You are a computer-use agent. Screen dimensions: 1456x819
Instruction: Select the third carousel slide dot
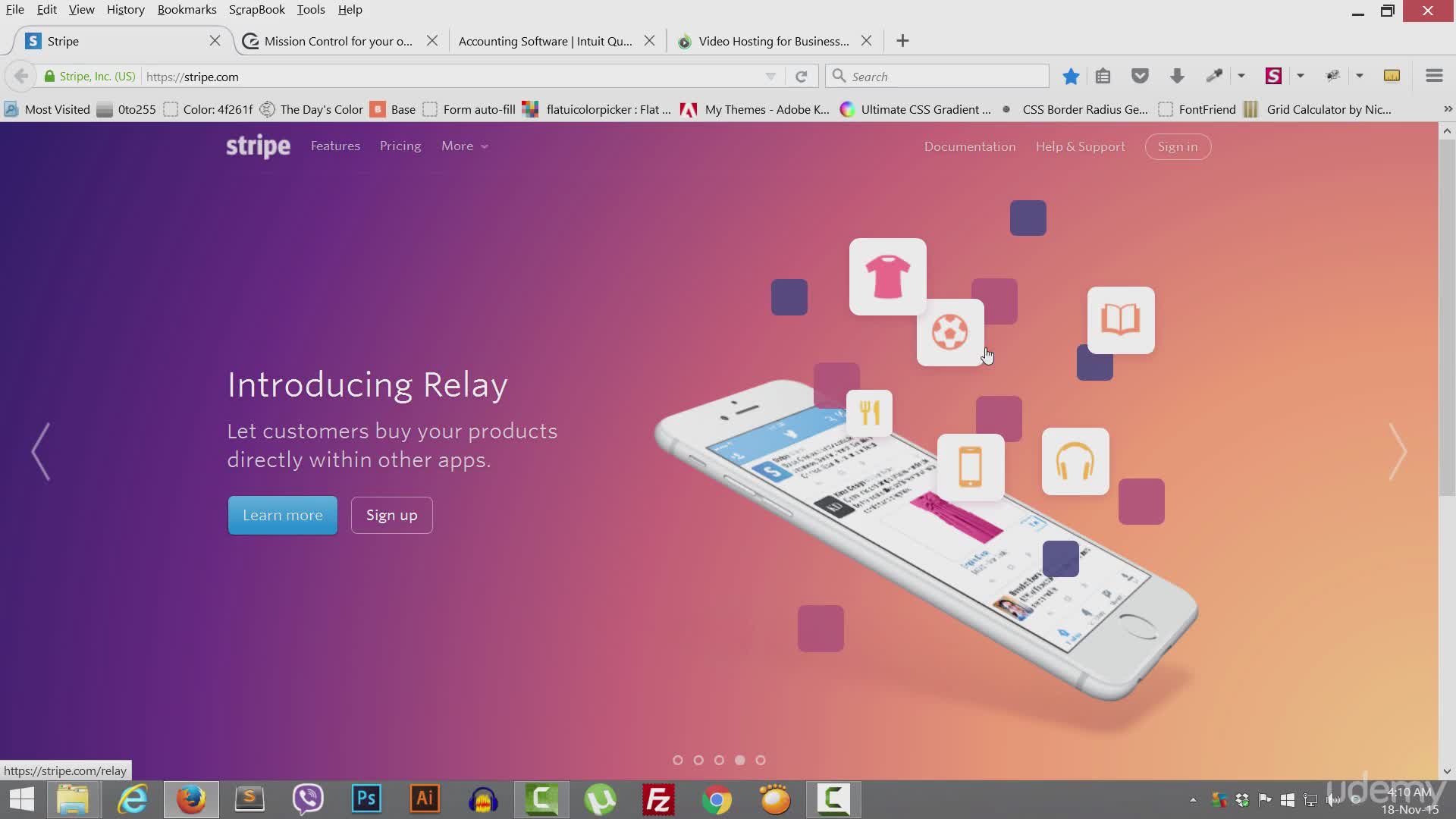tap(719, 760)
